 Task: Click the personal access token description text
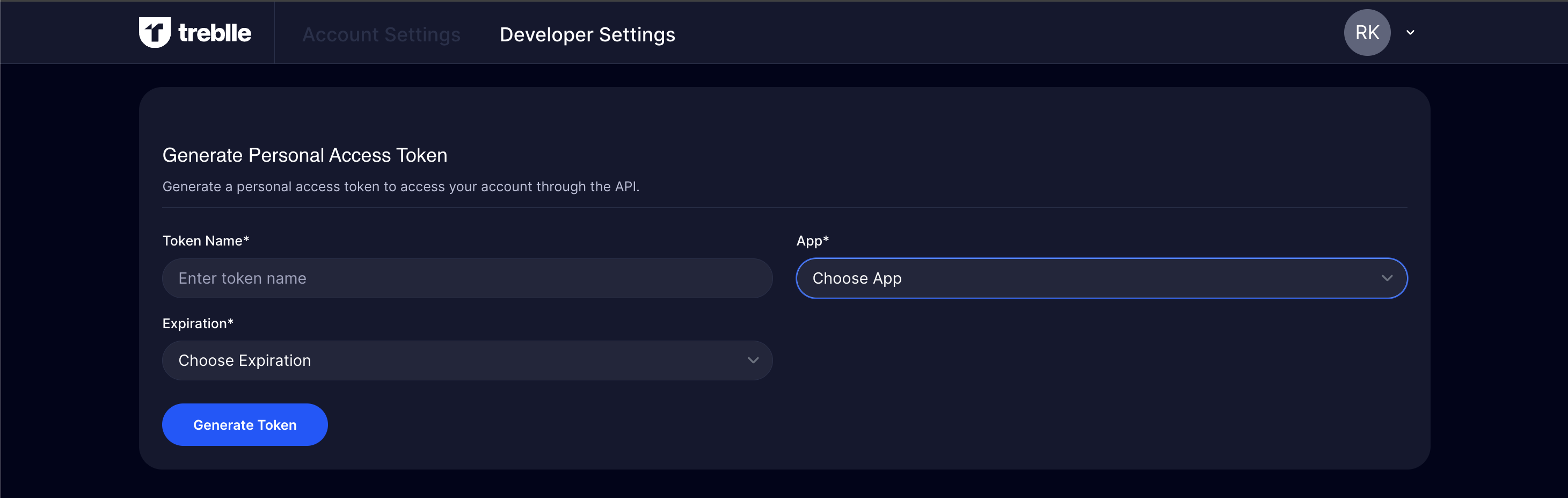coord(400,187)
